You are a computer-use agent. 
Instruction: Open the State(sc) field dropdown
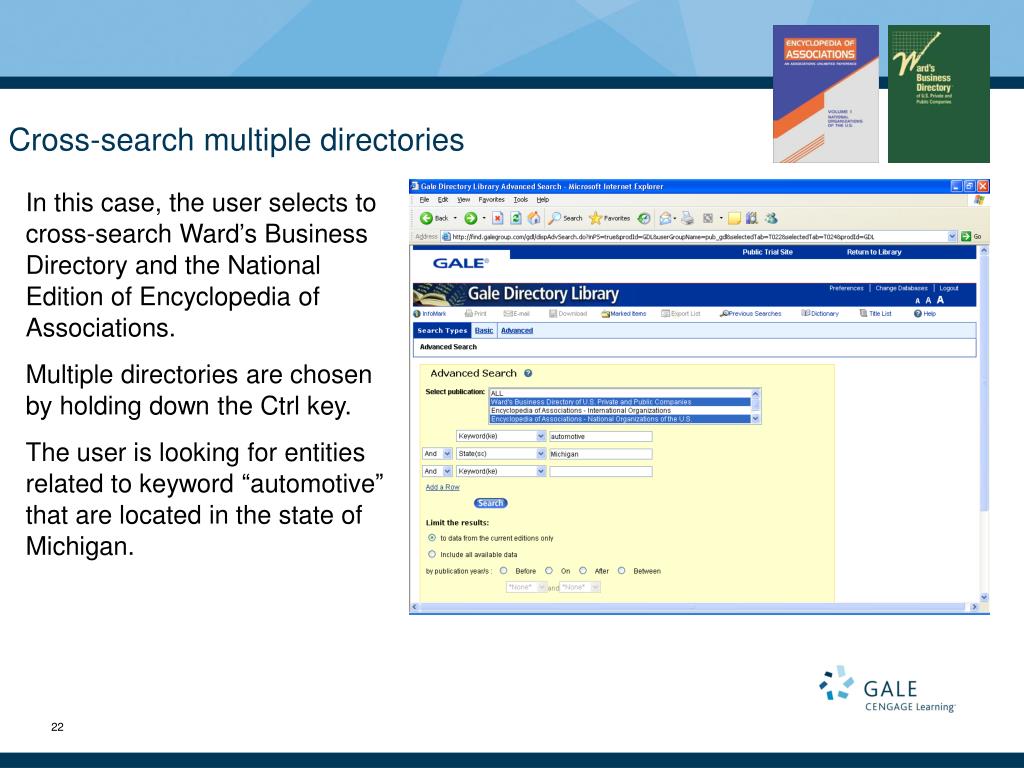(x=501, y=454)
